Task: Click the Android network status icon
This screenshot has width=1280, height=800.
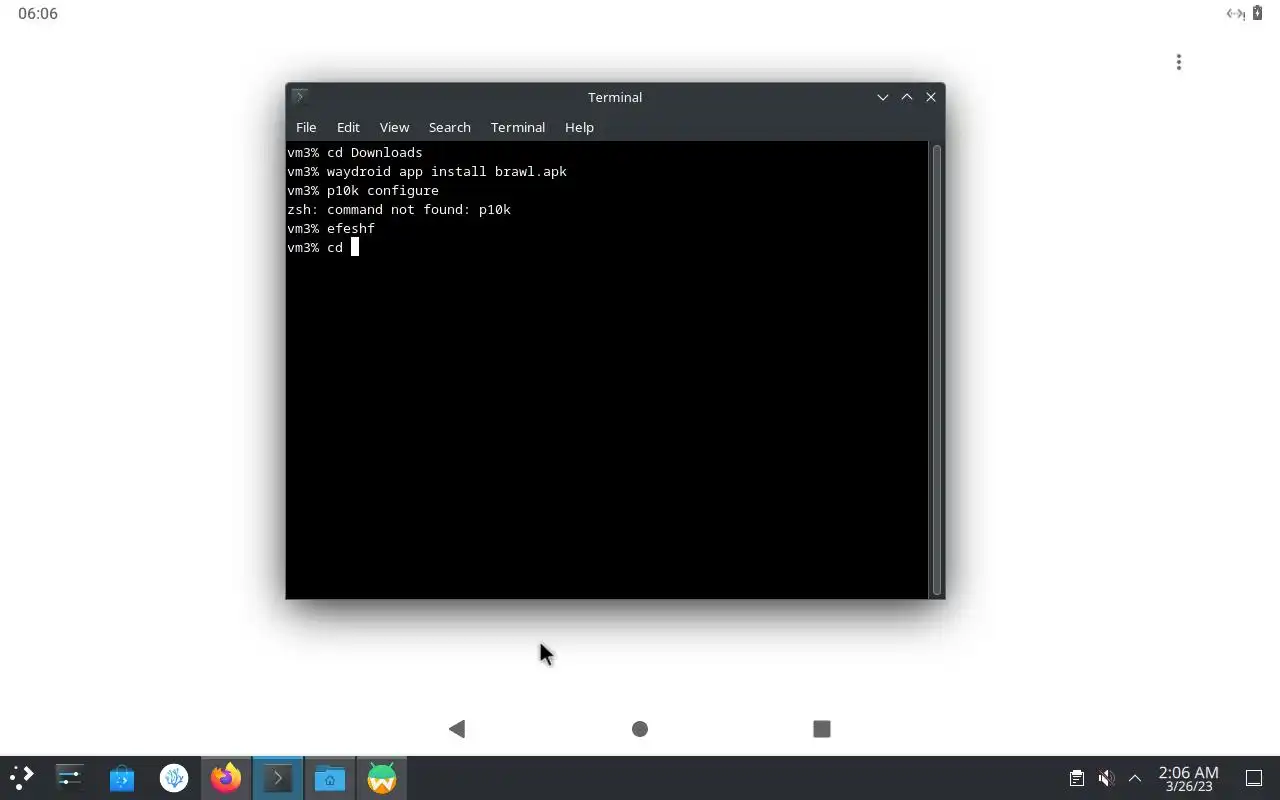Action: point(1236,13)
